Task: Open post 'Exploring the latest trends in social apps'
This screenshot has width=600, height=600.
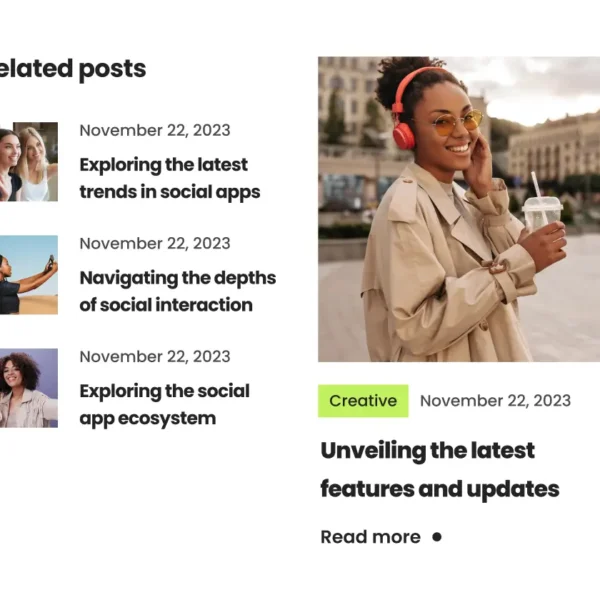Action: [x=170, y=179]
